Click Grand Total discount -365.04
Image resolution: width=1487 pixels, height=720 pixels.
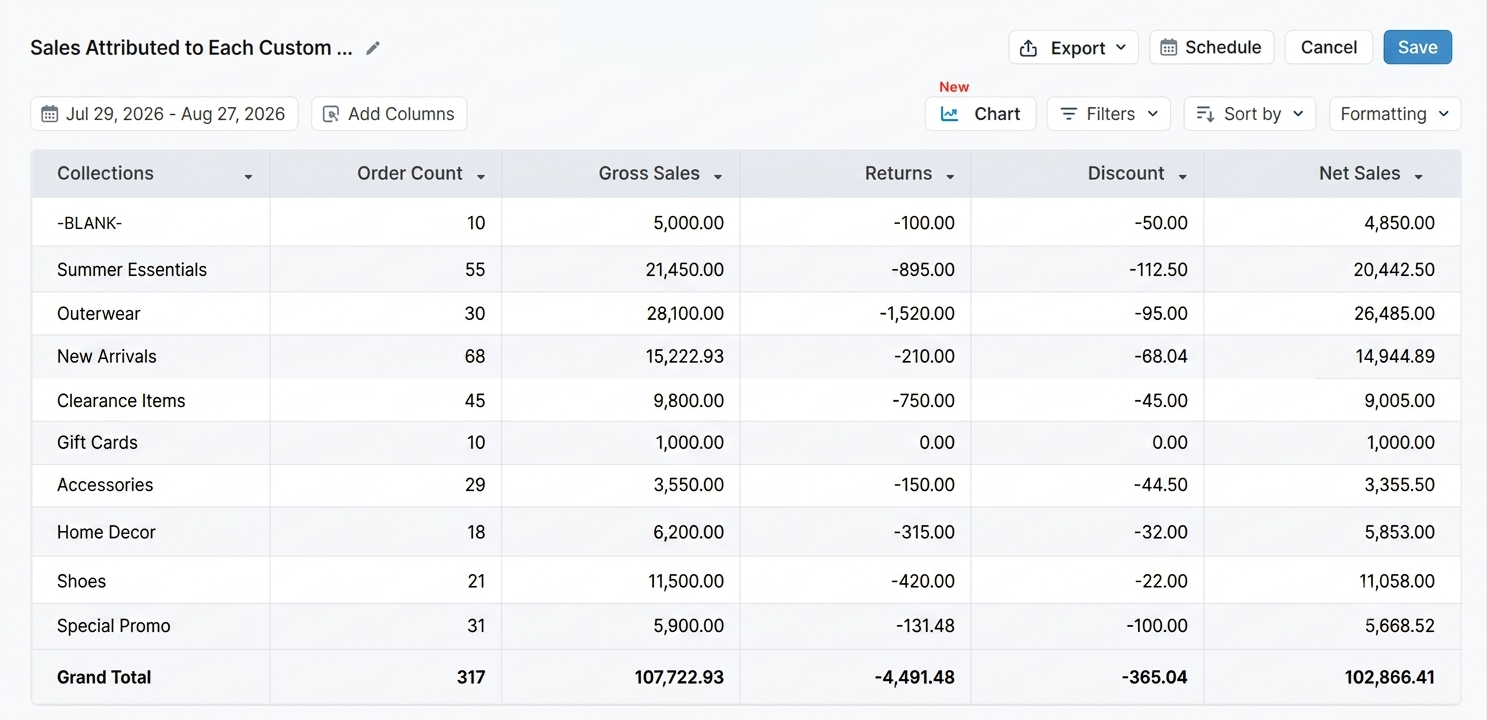1155,678
